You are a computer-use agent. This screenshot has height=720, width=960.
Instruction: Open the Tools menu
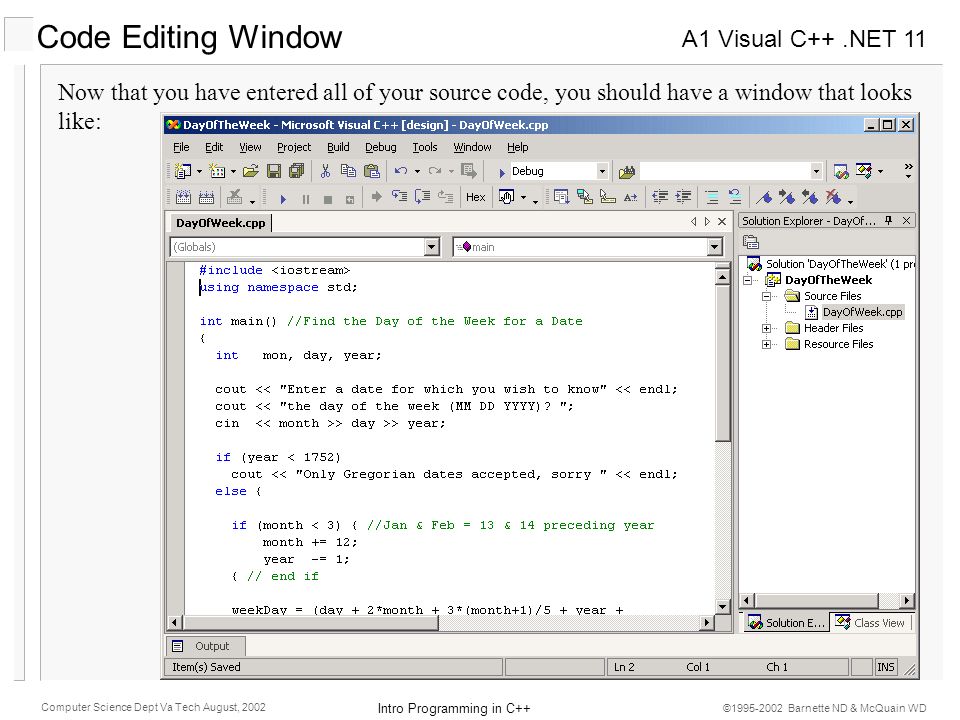point(424,147)
